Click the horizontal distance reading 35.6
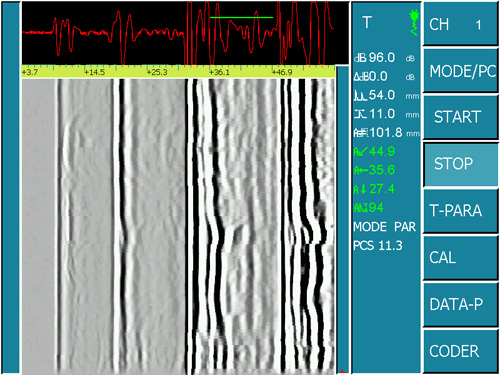The image size is (500, 375). 382,170
